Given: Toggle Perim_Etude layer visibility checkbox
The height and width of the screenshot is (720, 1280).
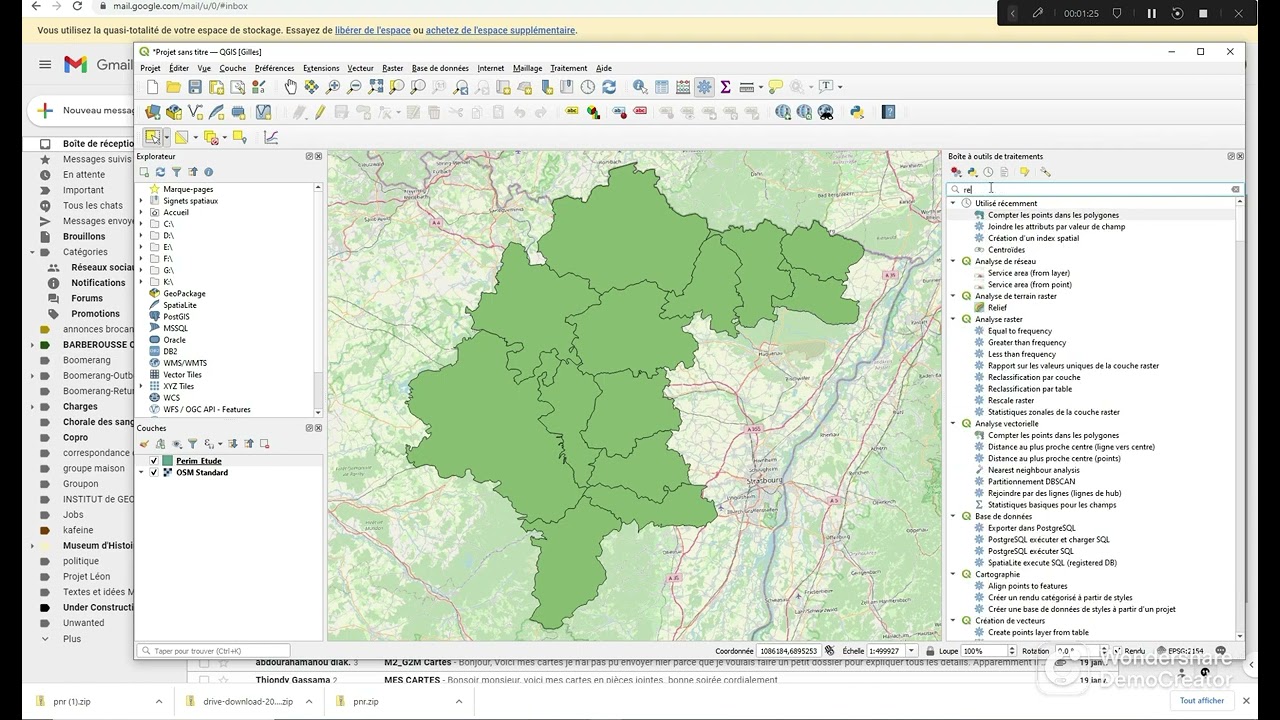Looking at the screenshot, I should coord(153,461).
